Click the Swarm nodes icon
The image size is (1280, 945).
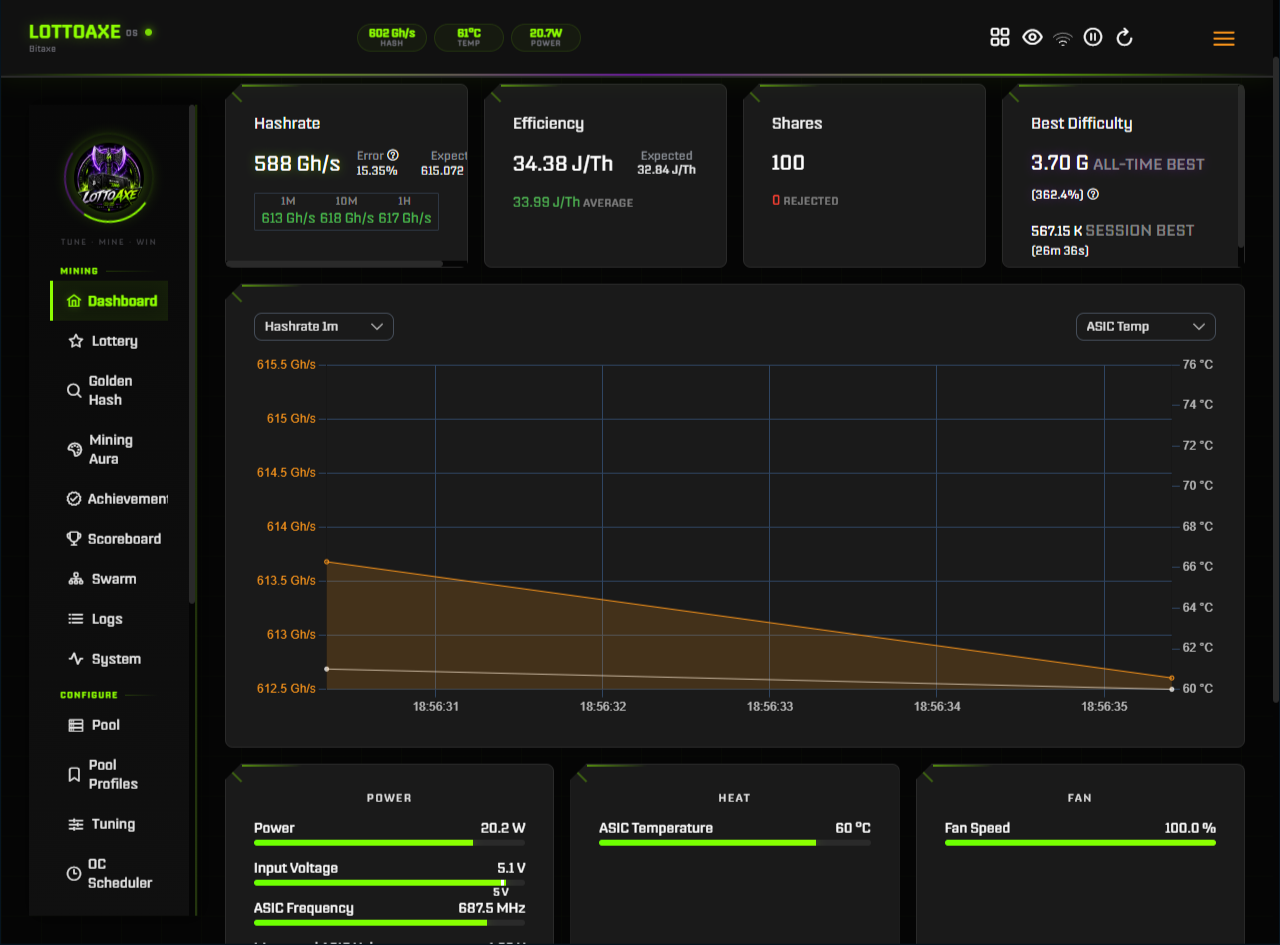click(75, 579)
